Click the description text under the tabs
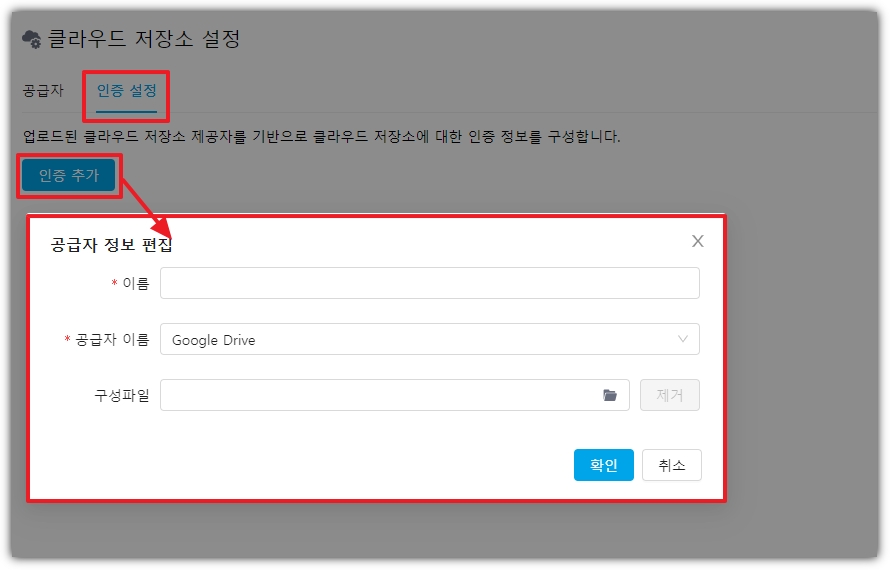Viewport: 890px width, 570px height. [321, 136]
